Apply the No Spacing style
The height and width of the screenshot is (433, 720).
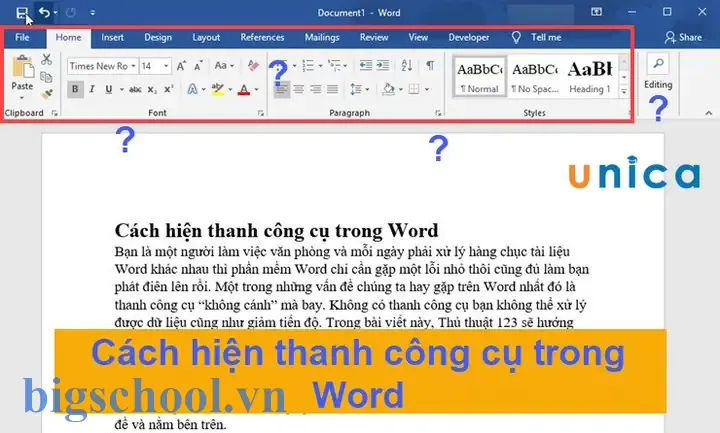pos(535,76)
